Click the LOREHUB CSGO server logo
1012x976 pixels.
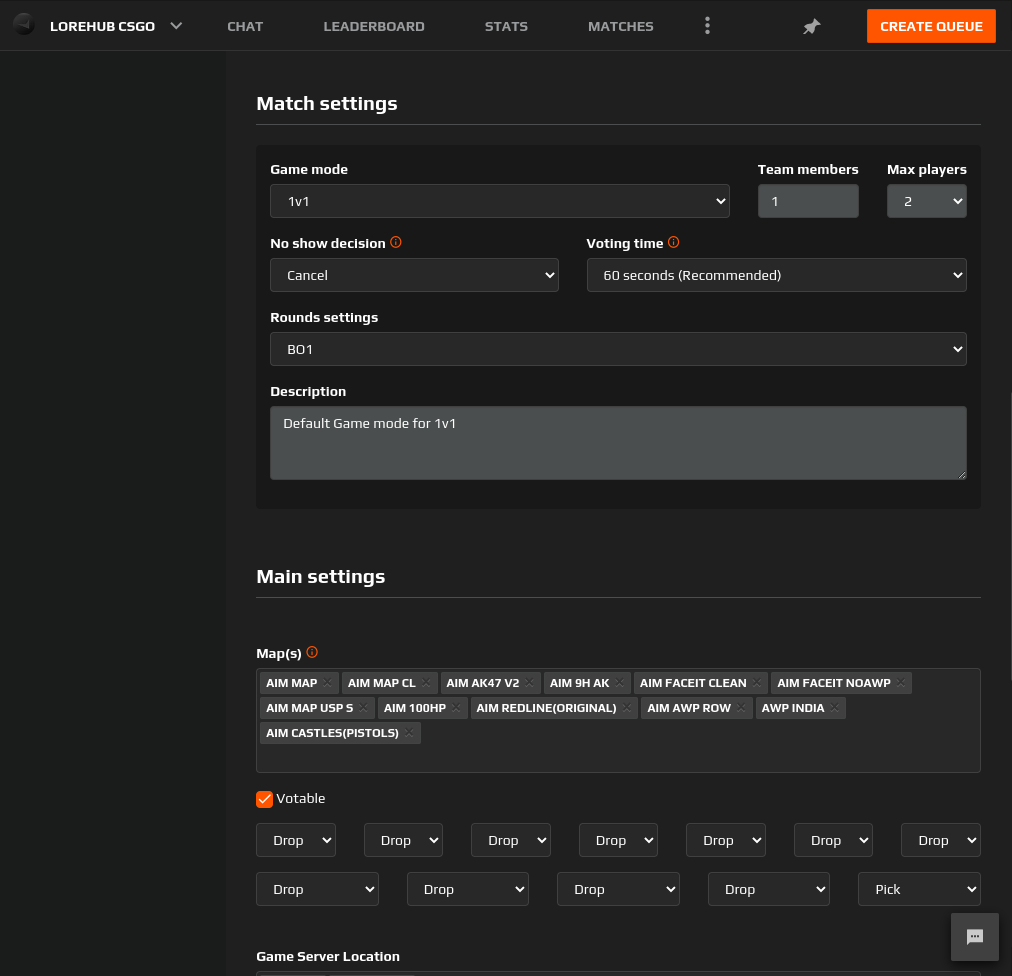(x=22, y=26)
